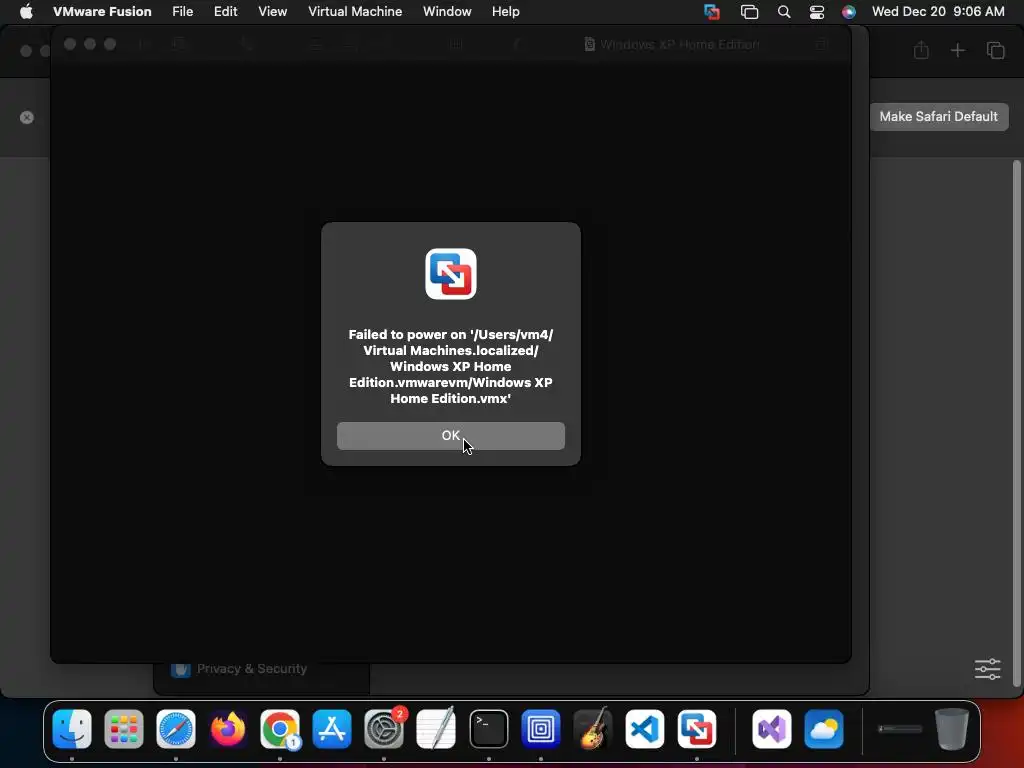Open the cloud weather app in Dock
This screenshot has height=768, width=1024.
[824, 729]
